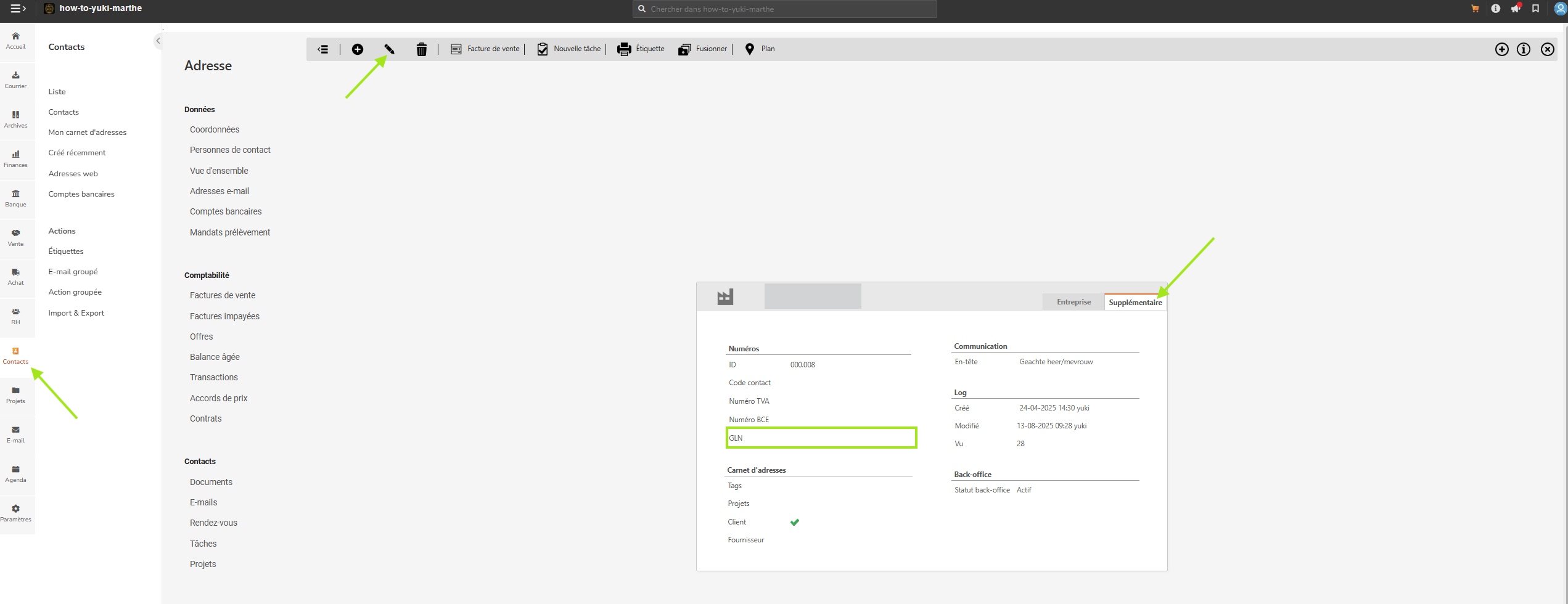The height and width of the screenshot is (604, 1568).
Task: Open the megaphone notifications icon
Action: [x=1516, y=9]
